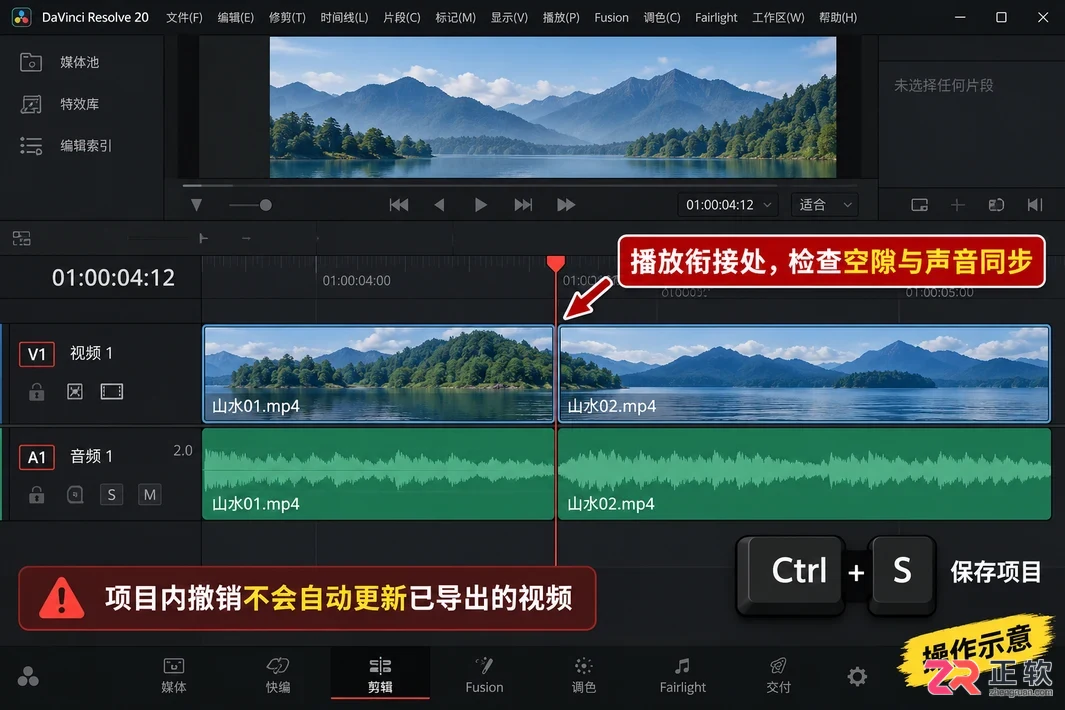
Task: Select the V1 video track destination
Action: click(37, 354)
